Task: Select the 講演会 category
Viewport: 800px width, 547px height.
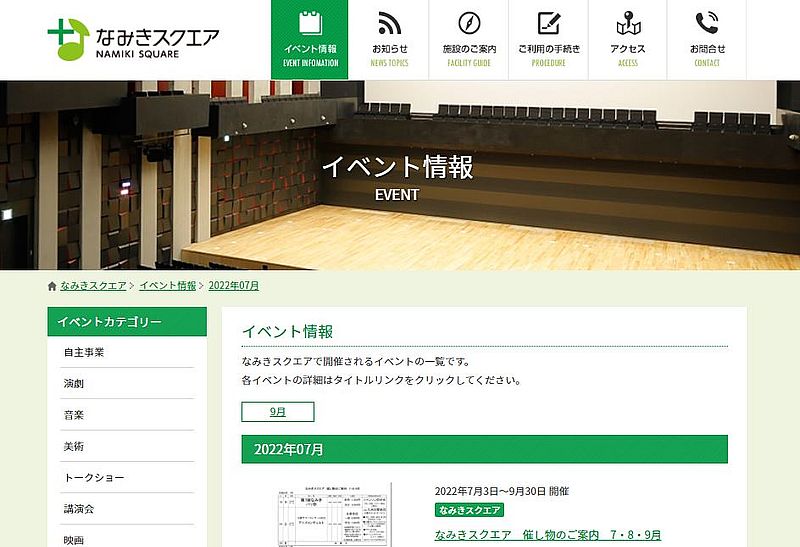Action: [127, 509]
